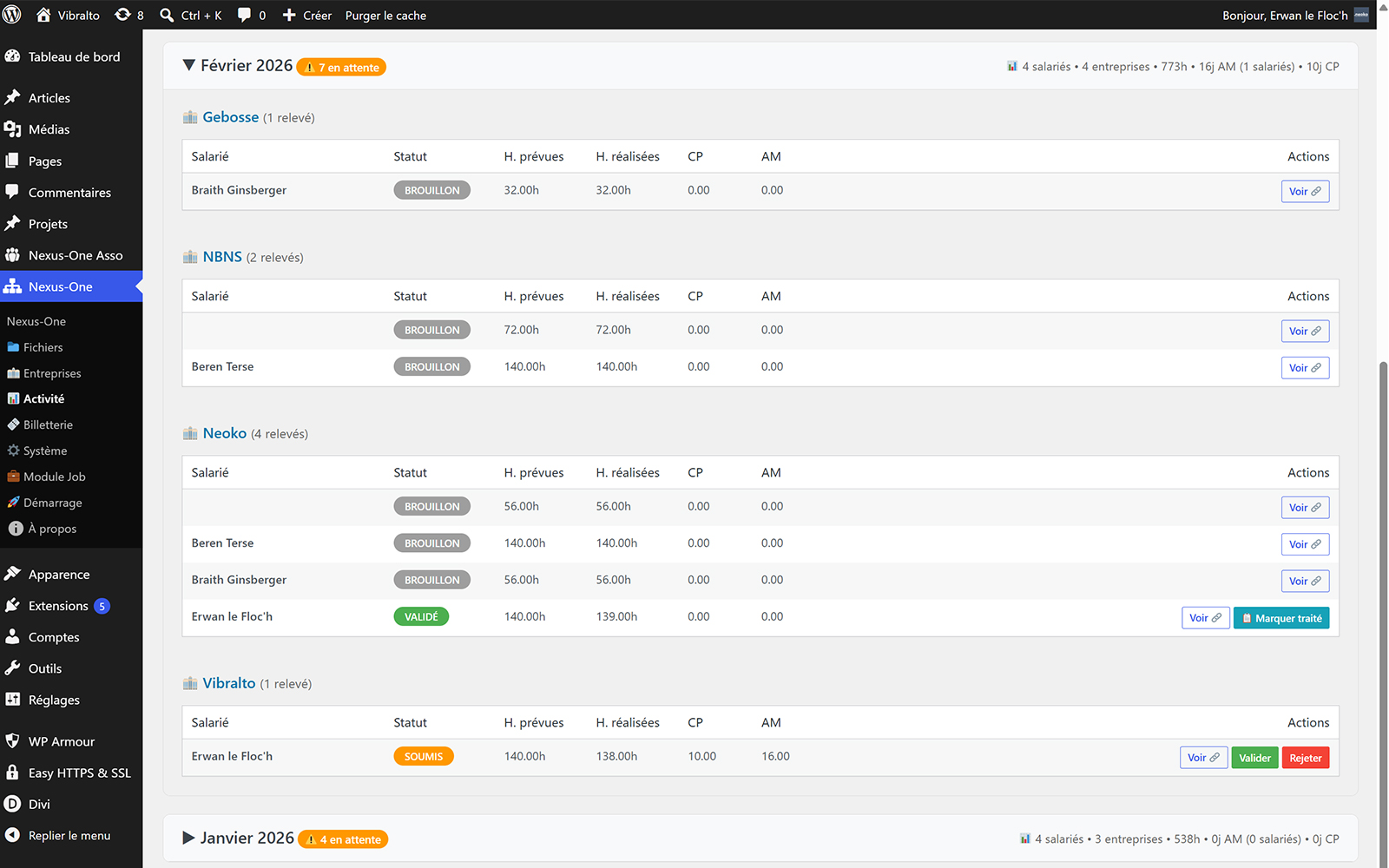
Task: Click the Marquer traité button
Action: 1281,618
